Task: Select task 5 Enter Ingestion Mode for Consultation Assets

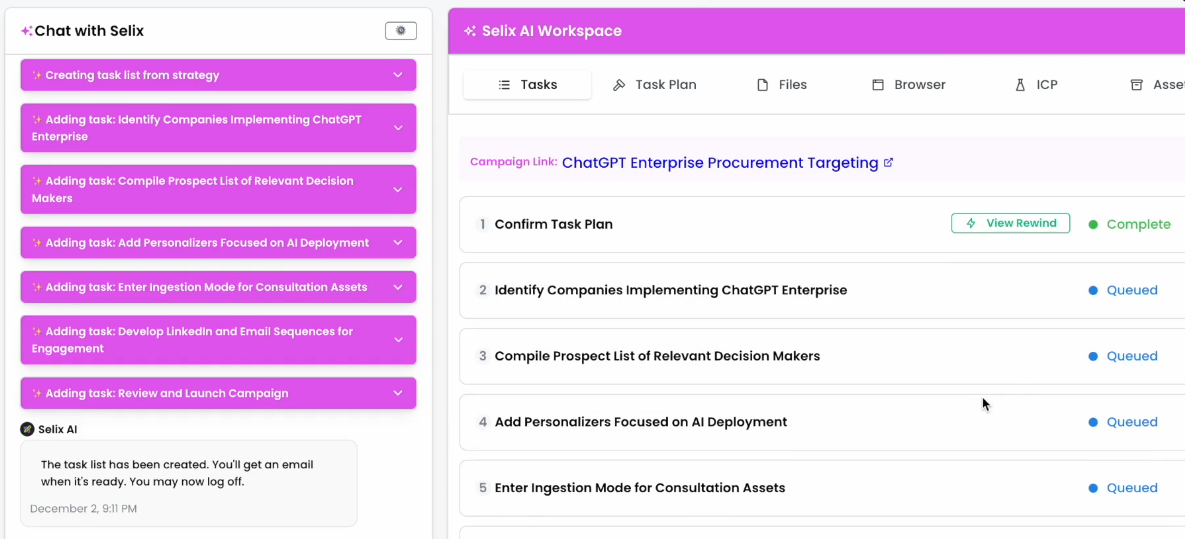Action: coord(822,488)
